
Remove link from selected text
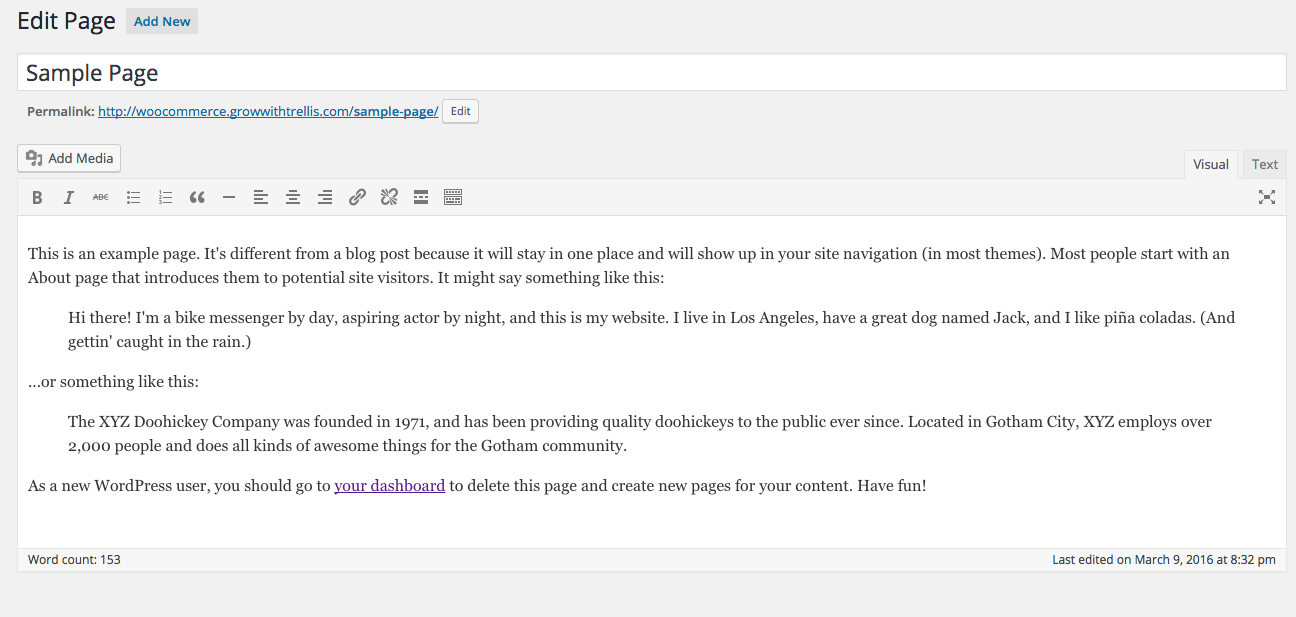click(x=389, y=197)
